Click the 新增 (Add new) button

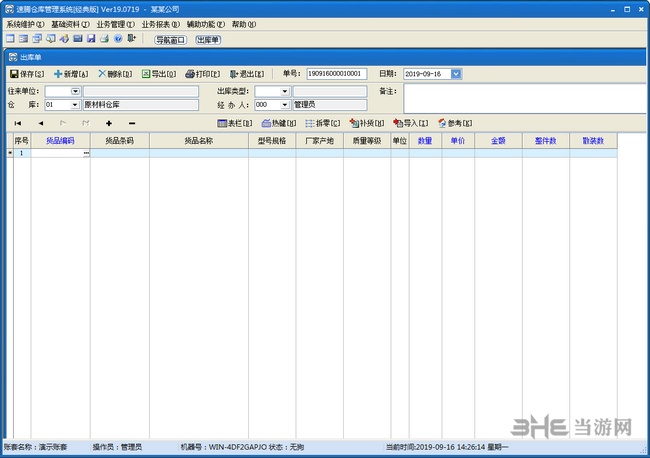click(x=72, y=74)
